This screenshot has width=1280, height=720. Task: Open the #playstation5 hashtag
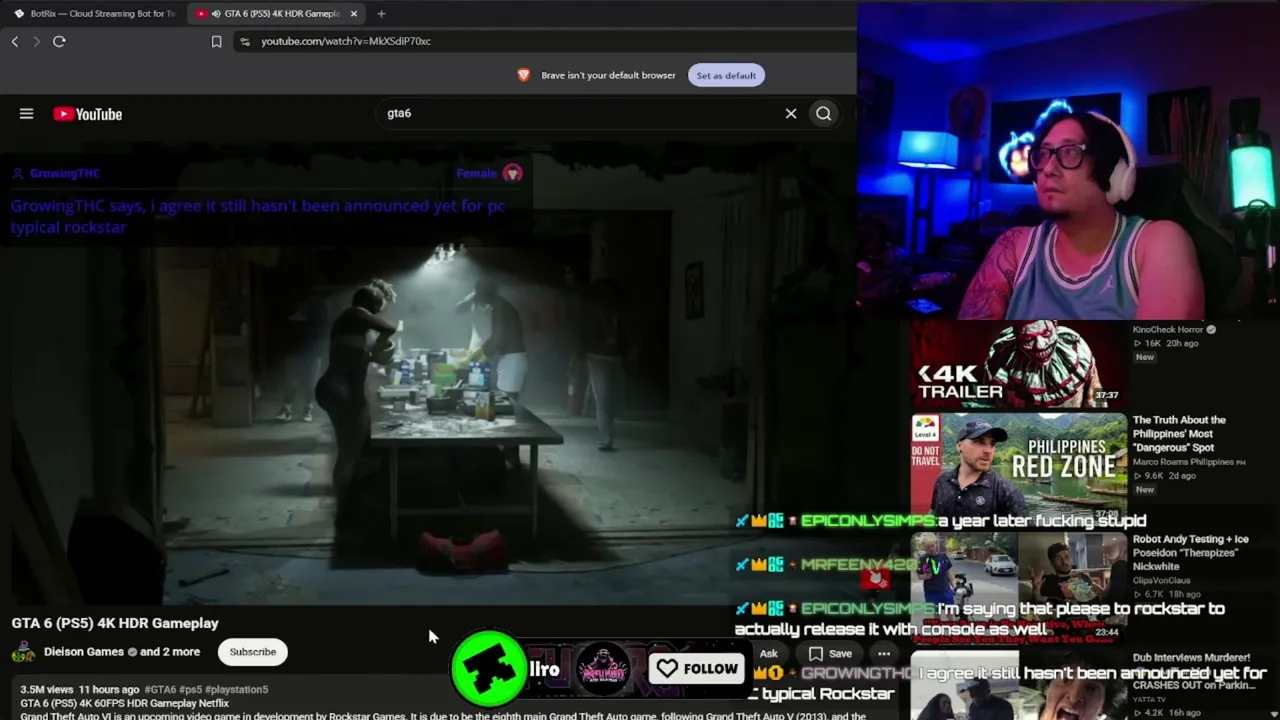(237, 690)
